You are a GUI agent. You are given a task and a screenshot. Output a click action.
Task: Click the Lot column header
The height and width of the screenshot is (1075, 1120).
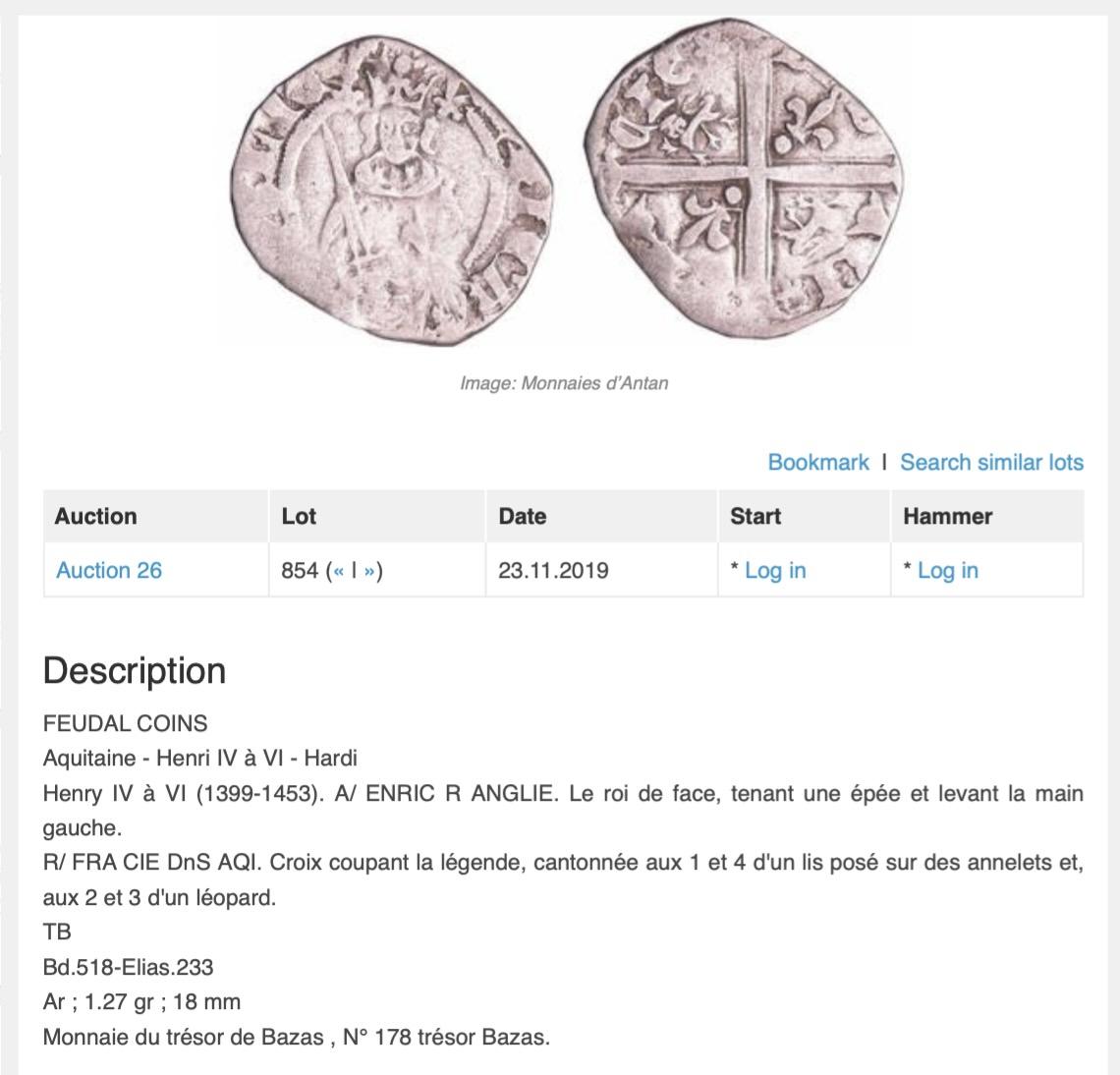(x=299, y=517)
